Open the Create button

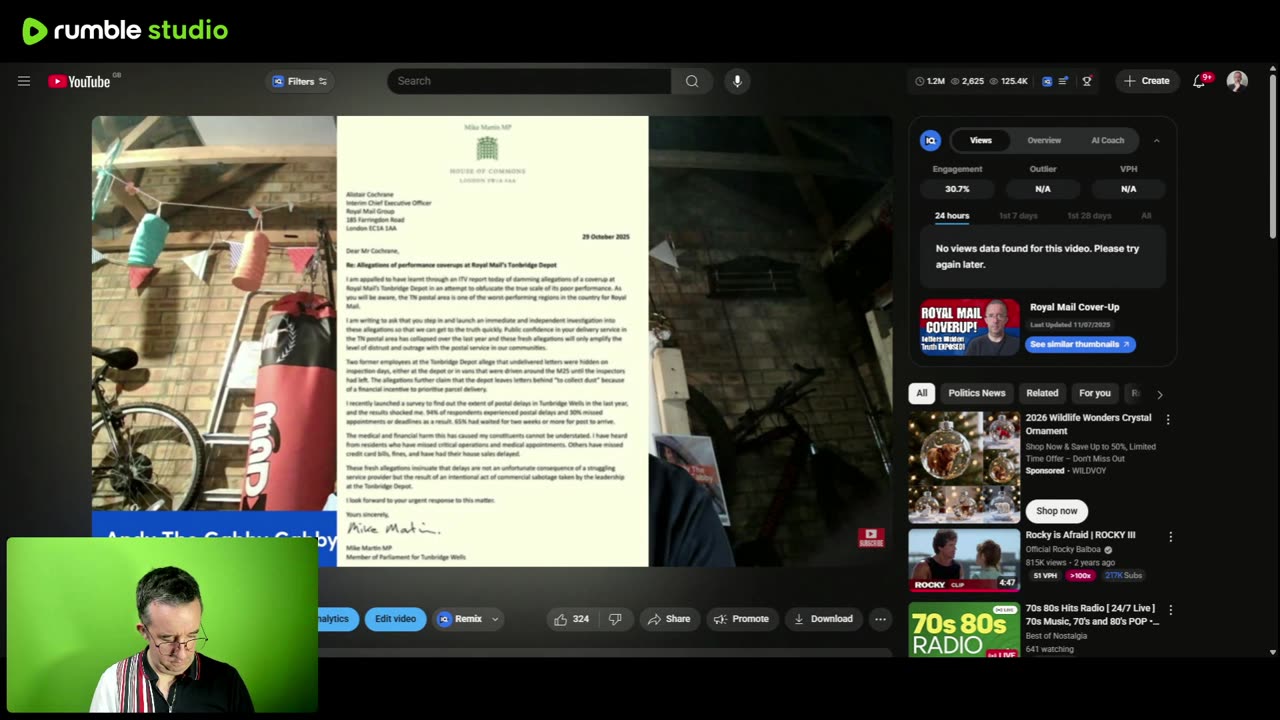click(1146, 81)
